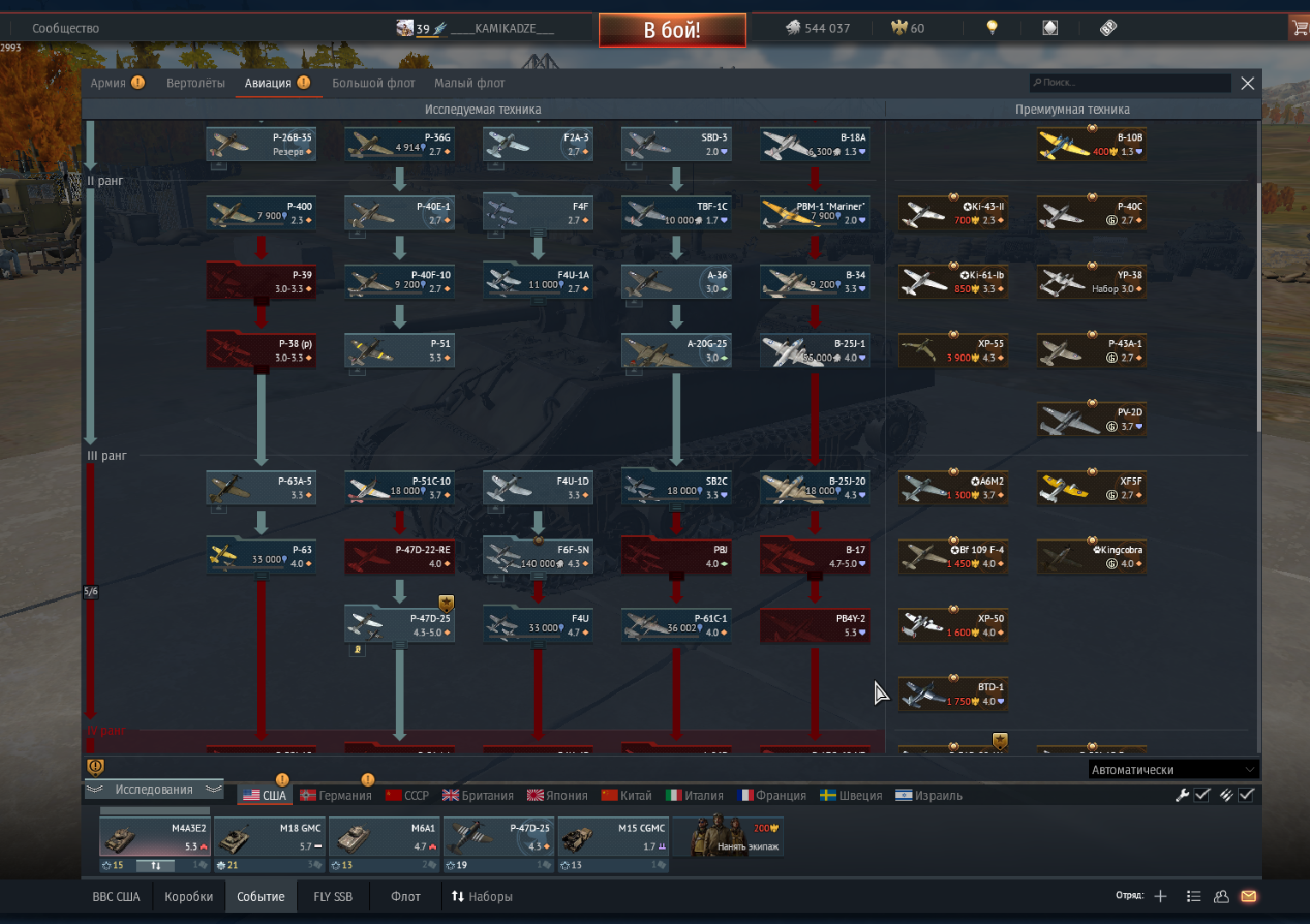1310x924 pixels.
Task: Select the Коробки preset
Action: point(188,897)
